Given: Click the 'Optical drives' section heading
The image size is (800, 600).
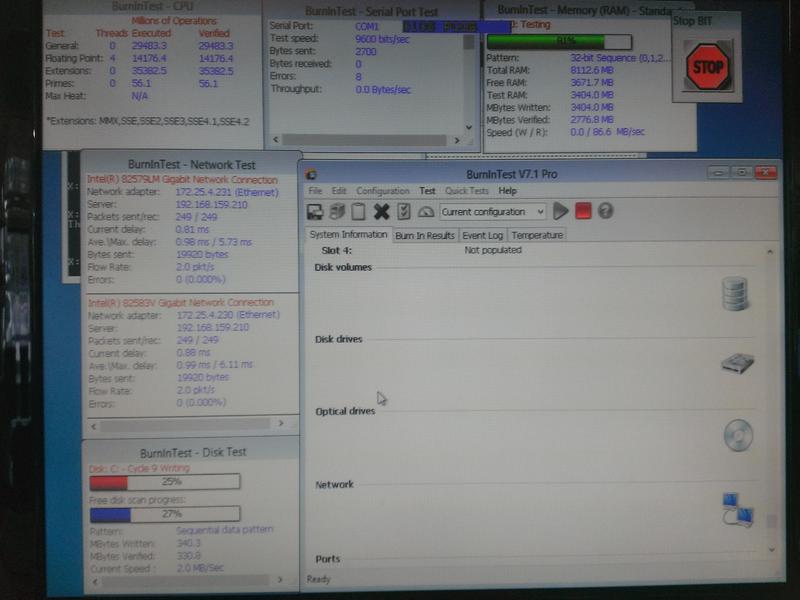Looking at the screenshot, I should click(x=345, y=411).
